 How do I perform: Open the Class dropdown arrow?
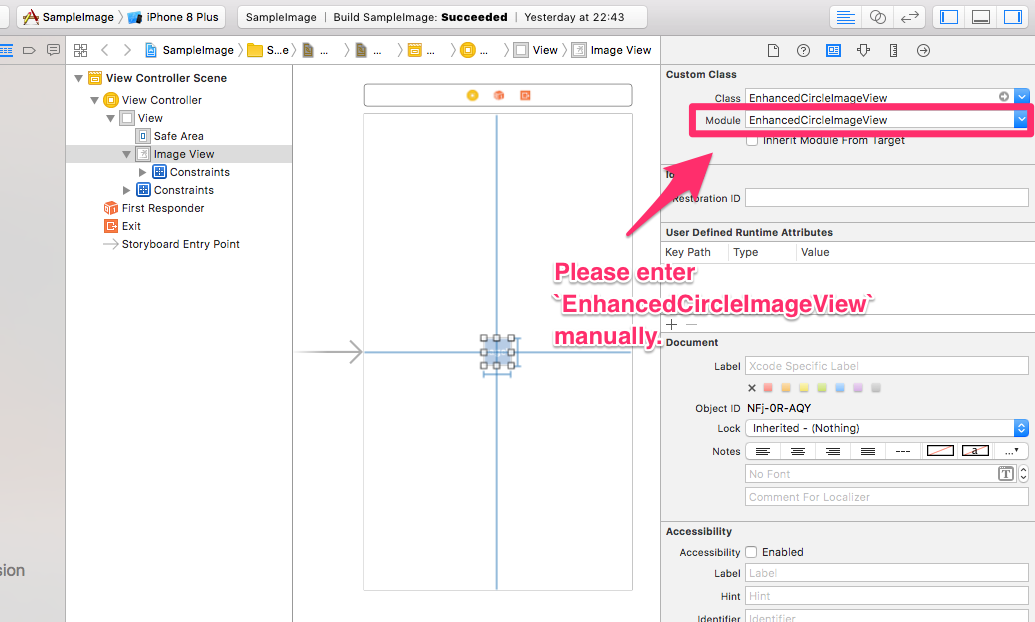pos(1022,97)
